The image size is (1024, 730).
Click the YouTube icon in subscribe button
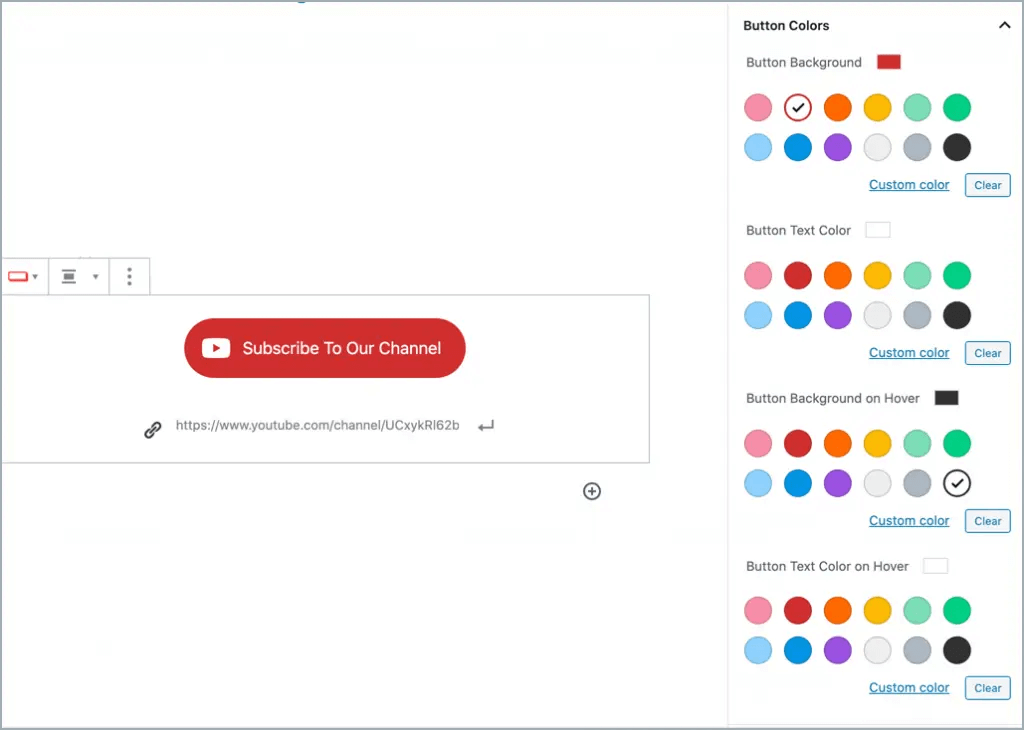216,348
